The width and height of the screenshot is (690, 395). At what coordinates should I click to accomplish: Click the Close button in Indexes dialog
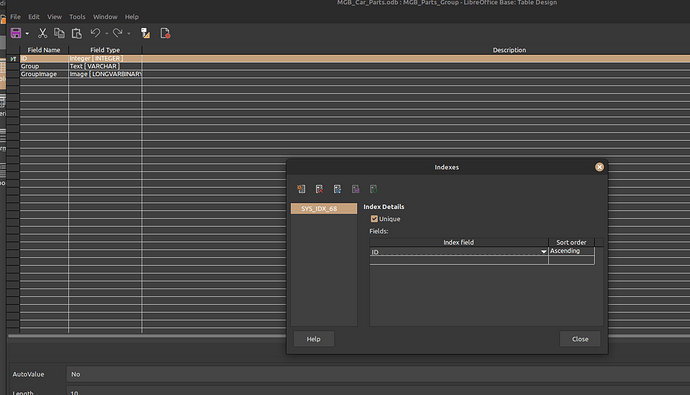point(580,339)
